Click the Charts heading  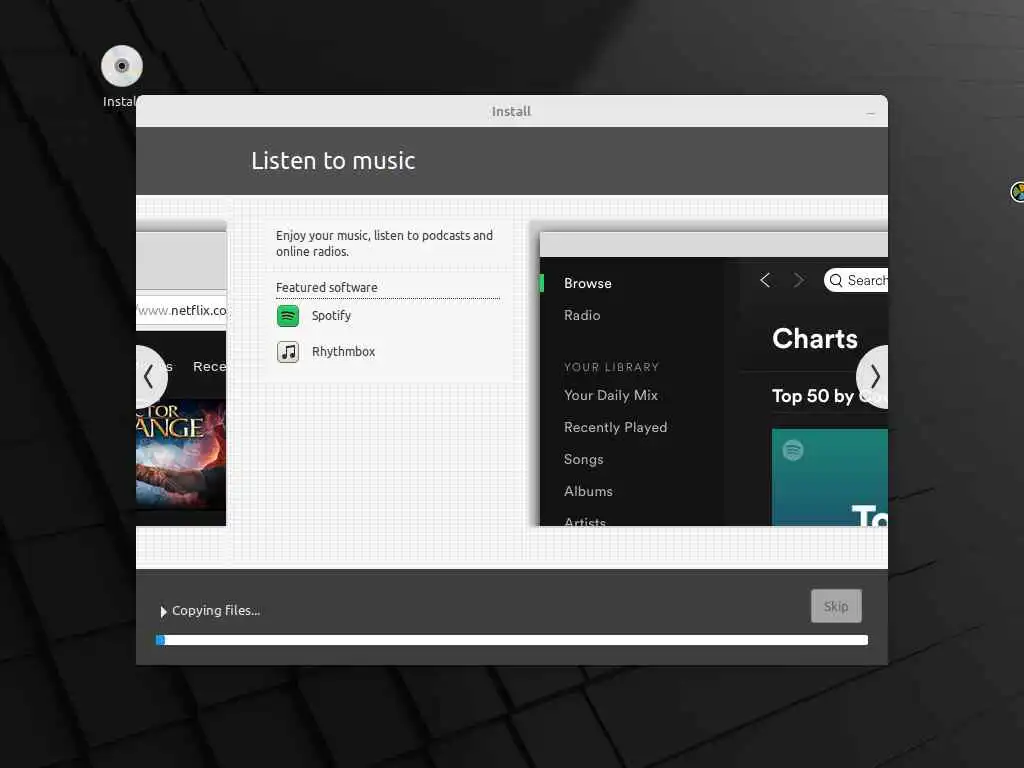(814, 339)
